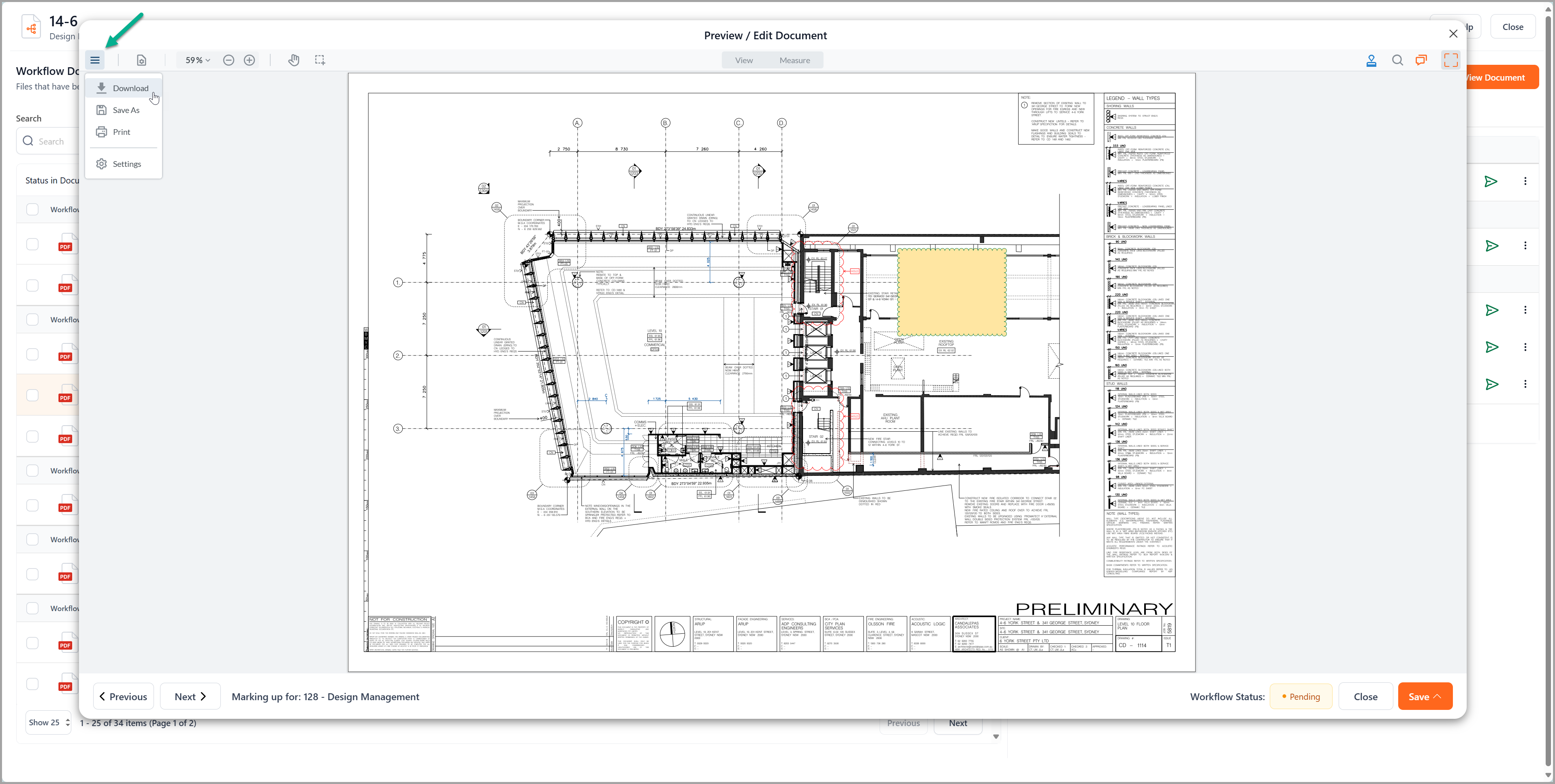Zoom in with the plus icon
This screenshot has height=784, width=1555.
pos(249,60)
